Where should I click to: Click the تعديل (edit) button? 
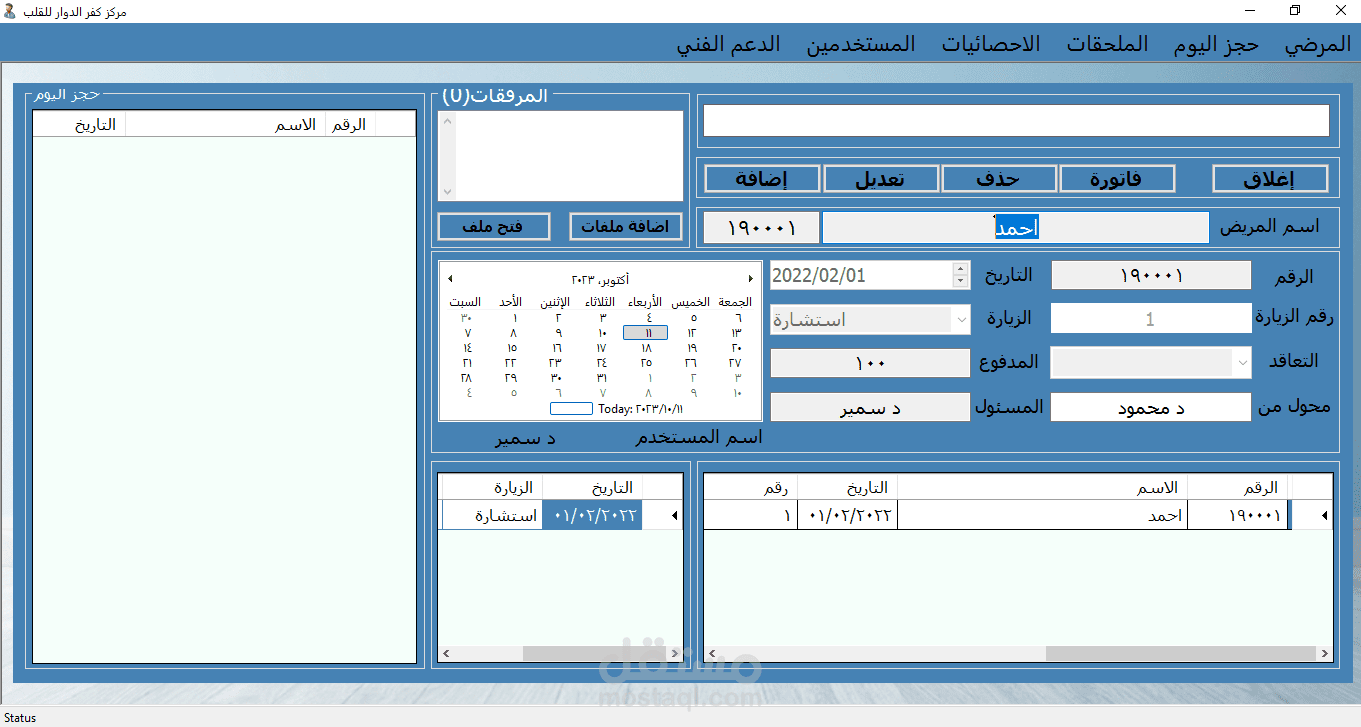[881, 179]
